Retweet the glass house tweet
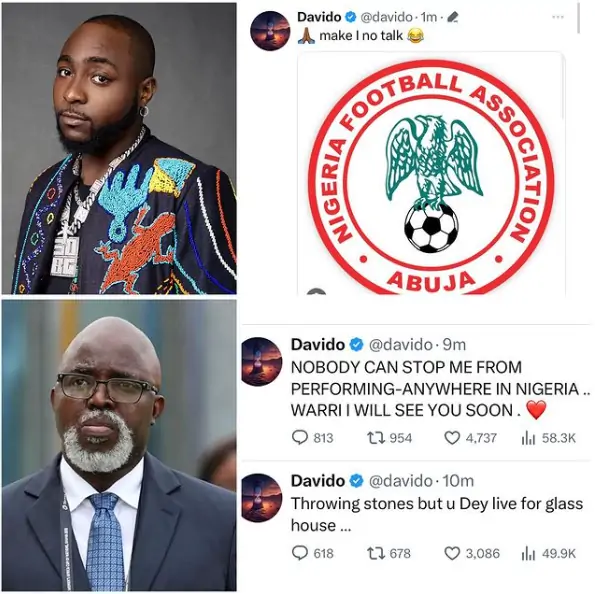The image size is (595, 594). pyautogui.click(x=376, y=553)
